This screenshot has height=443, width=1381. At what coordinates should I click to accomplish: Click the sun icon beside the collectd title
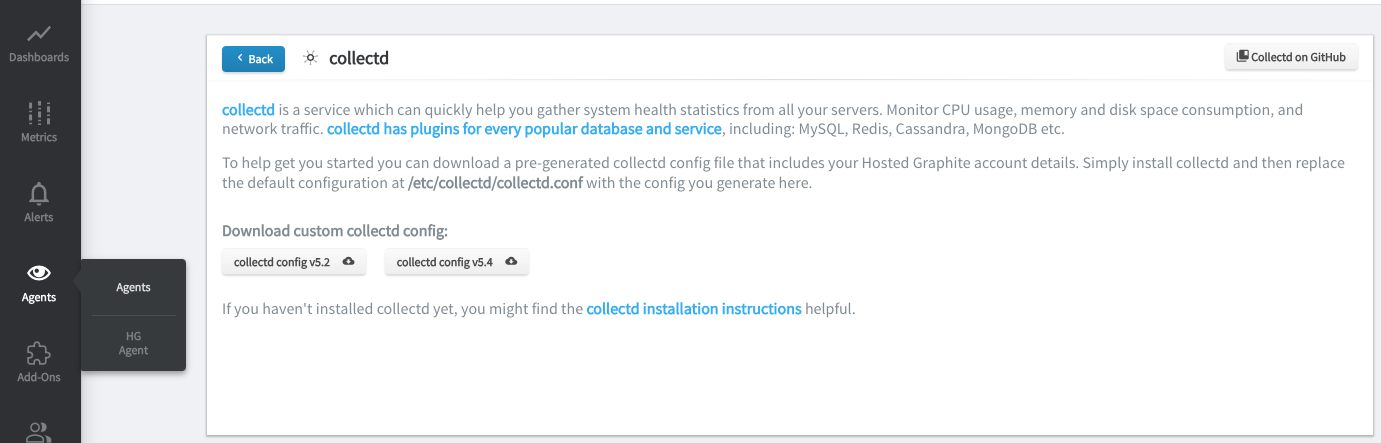311,58
